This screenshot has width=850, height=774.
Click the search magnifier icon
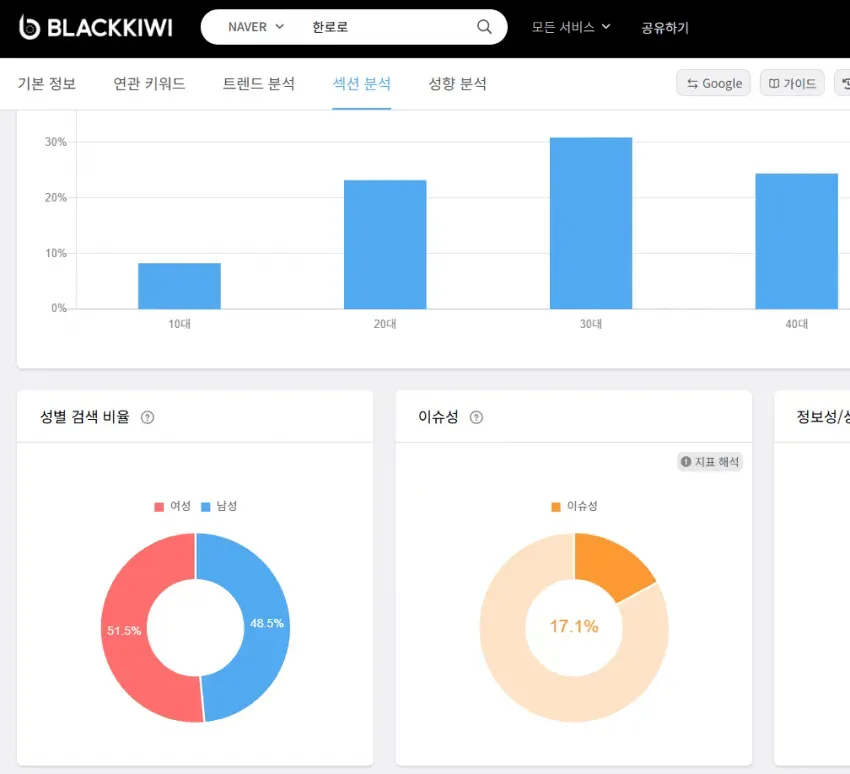pyautogui.click(x=484, y=27)
